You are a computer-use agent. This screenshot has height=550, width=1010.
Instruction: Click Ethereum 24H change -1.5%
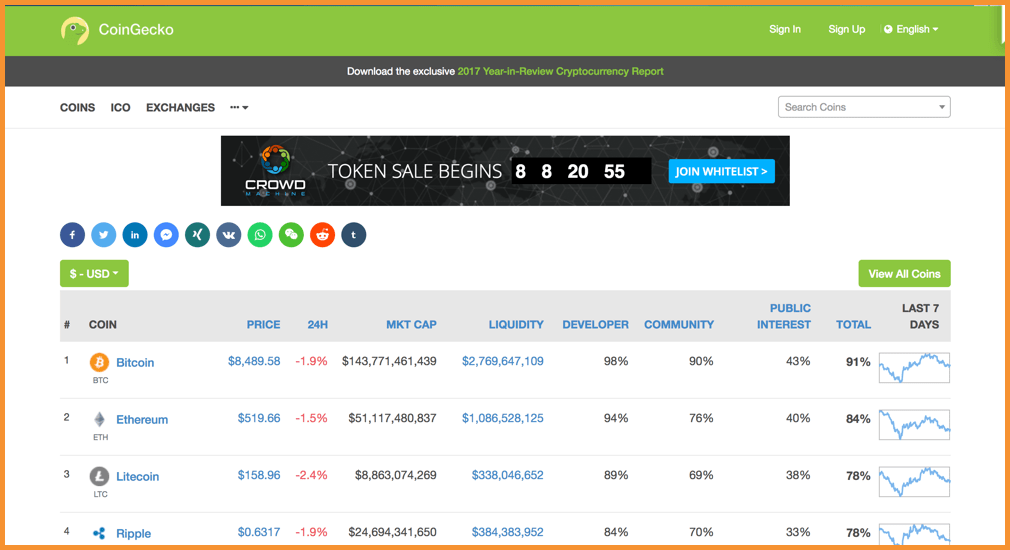click(x=311, y=418)
